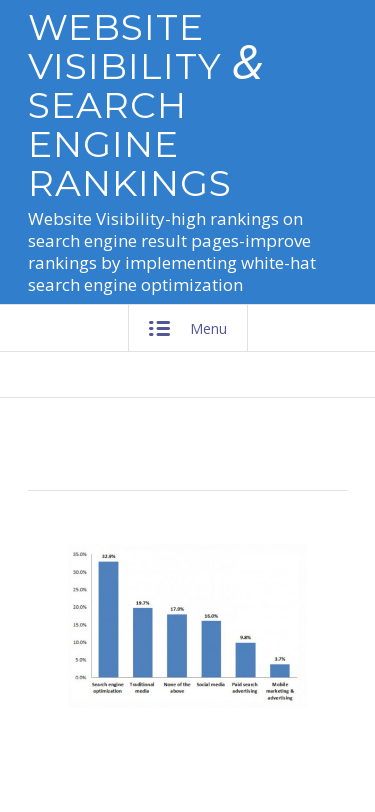Click the Paid search advertising bar
The width and height of the screenshot is (375, 812).
click(x=246, y=660)
